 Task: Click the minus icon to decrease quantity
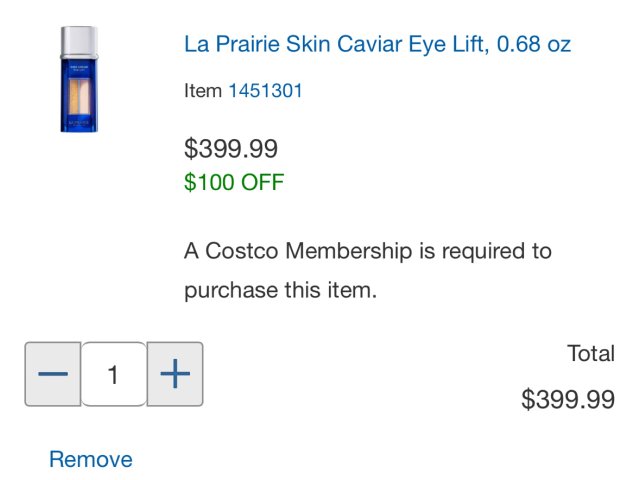tap(52, 374)
